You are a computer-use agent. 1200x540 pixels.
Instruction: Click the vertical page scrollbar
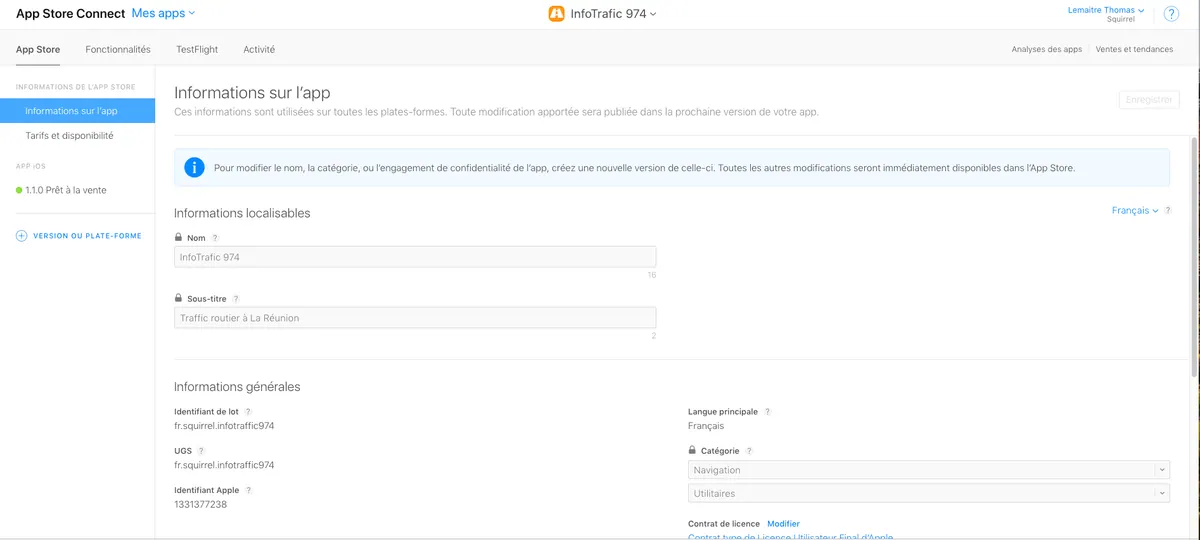point(1196,255)
